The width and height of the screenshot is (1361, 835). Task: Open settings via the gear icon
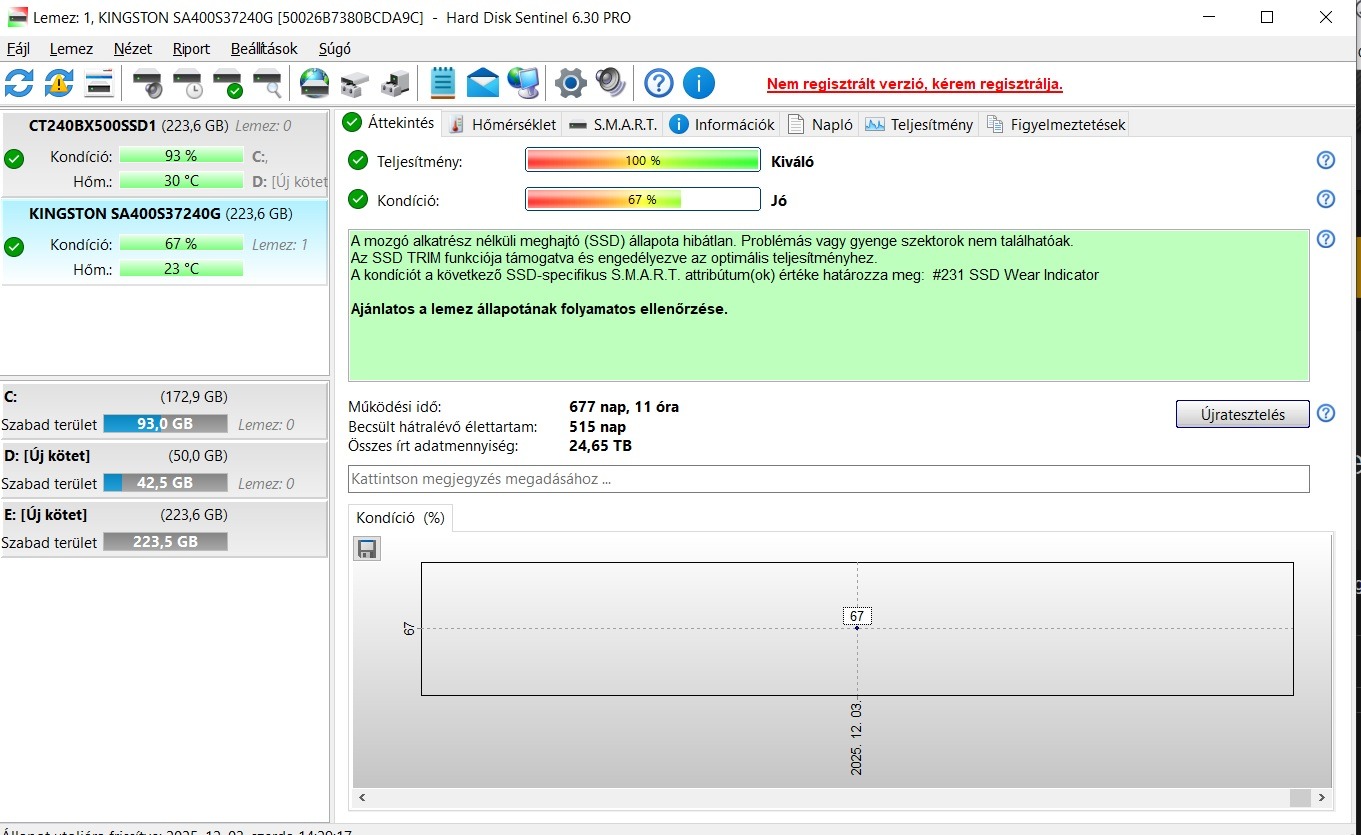pos(570,83)
